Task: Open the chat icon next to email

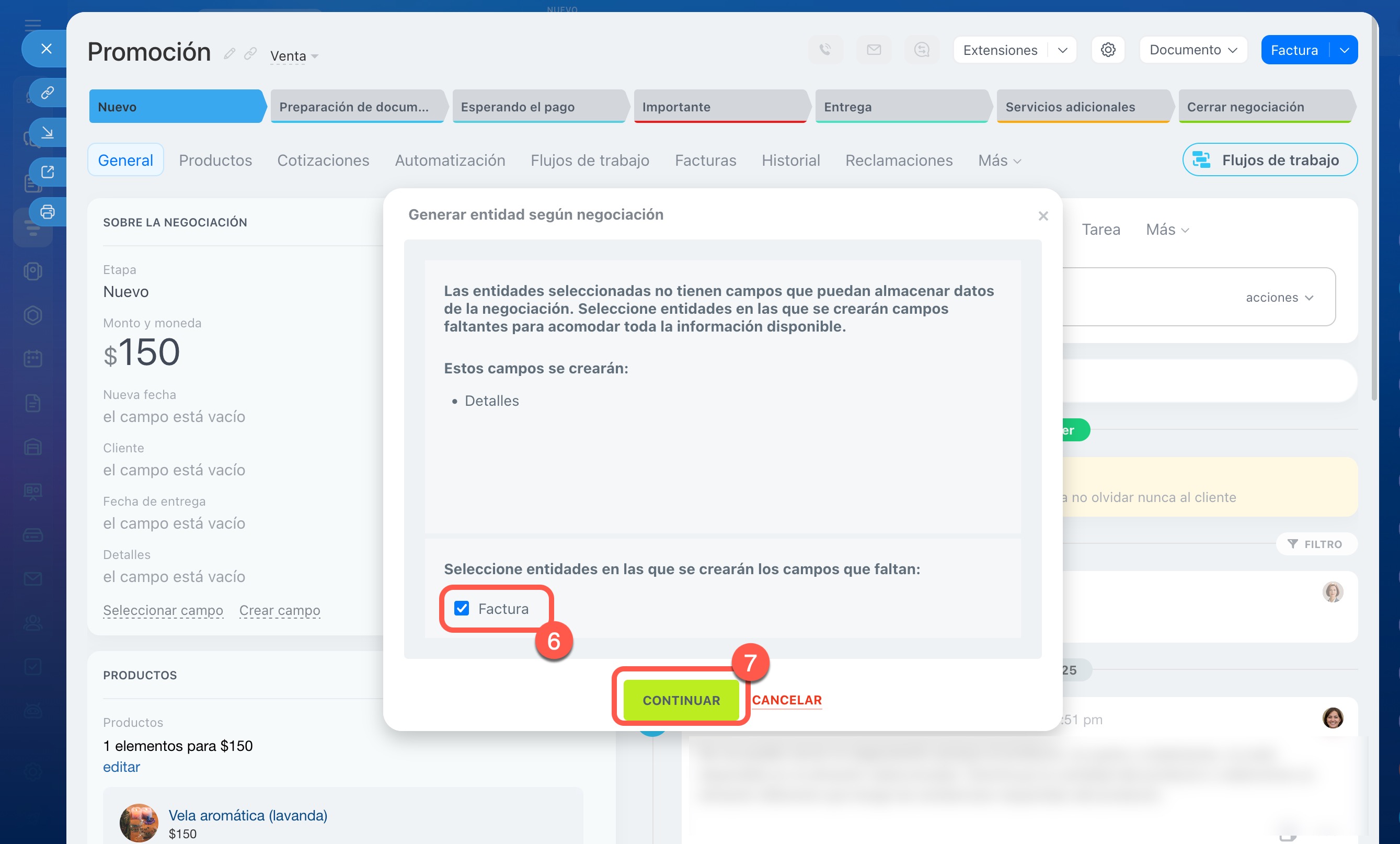Action: tap(921, 50)
